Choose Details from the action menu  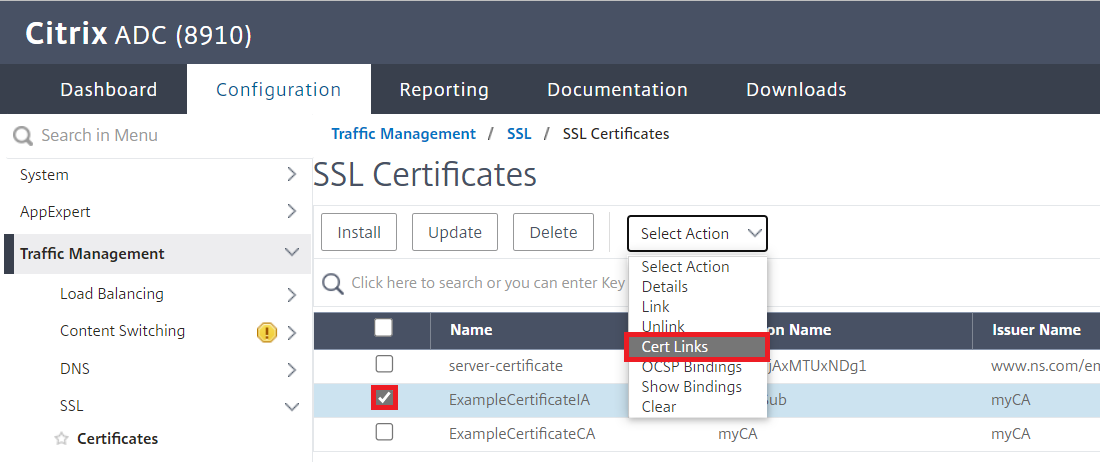pos(697,287)
